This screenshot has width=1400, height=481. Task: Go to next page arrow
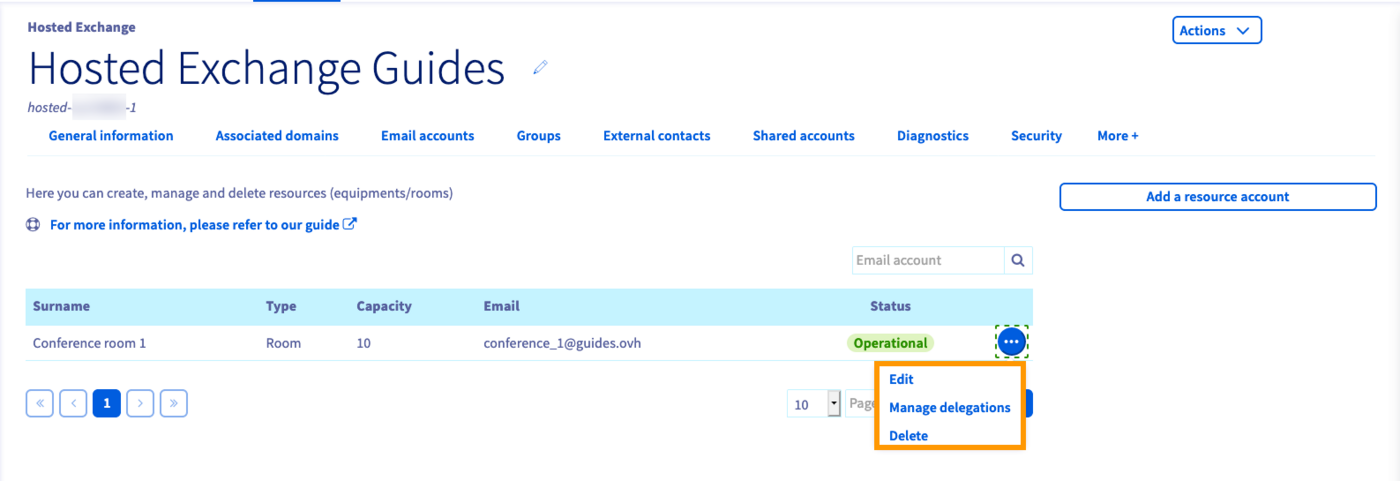point(140,403)
